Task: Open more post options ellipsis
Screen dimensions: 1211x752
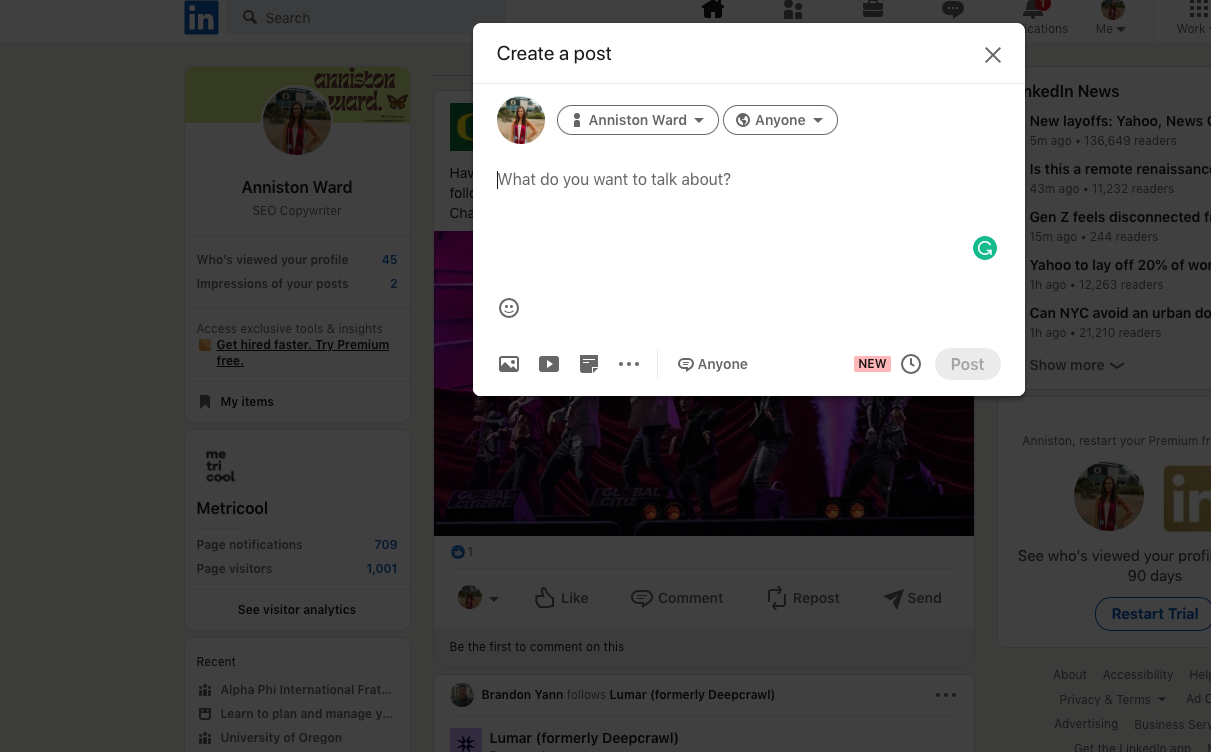Action: [629, 364]
